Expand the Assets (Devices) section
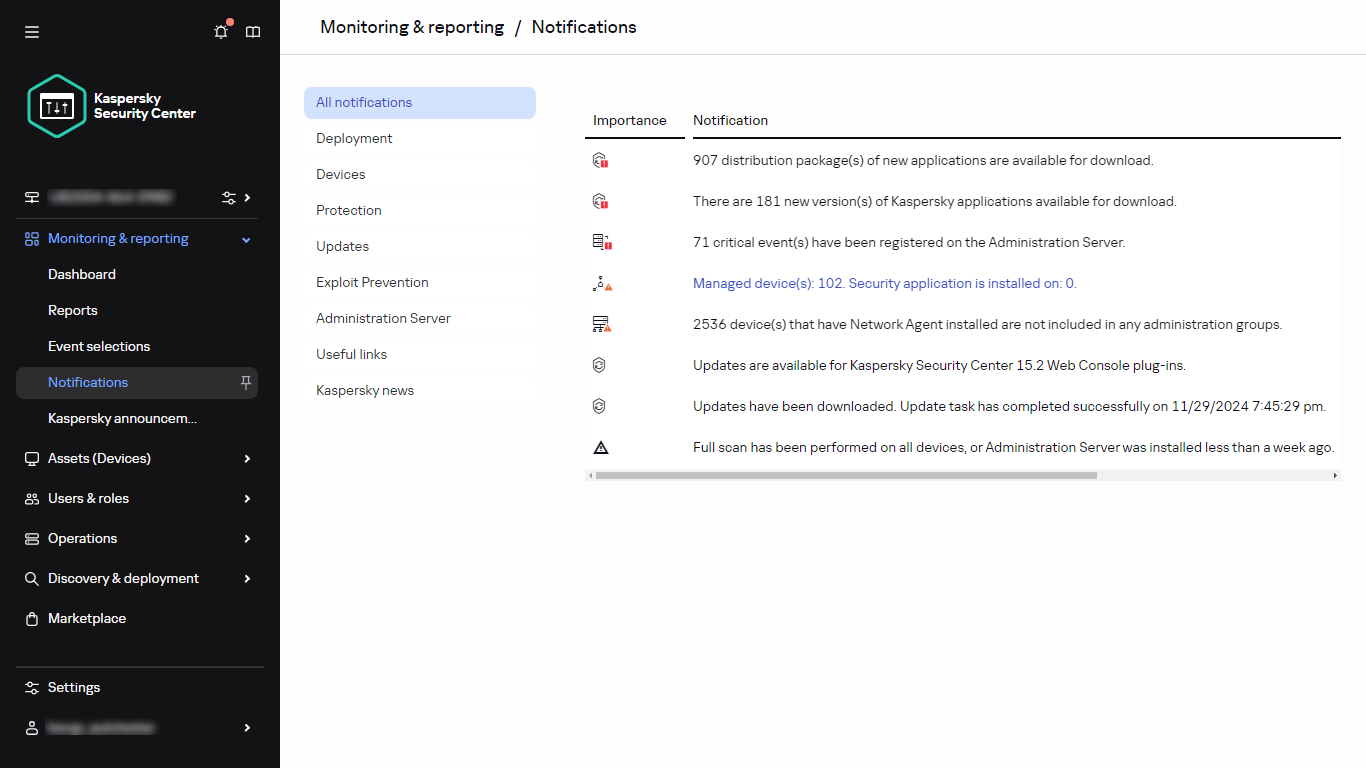This screenshot has height=768, width=1366. click(x=246, y=458)
